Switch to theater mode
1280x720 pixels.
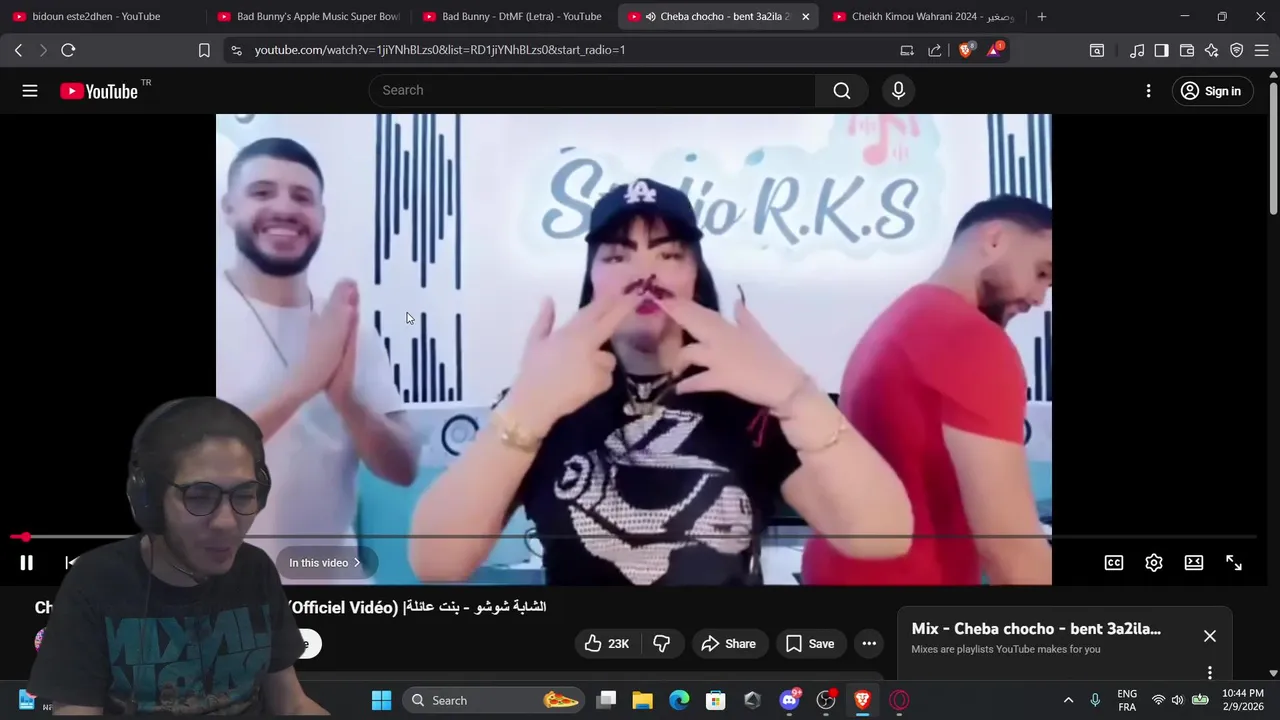[1194, 563]
